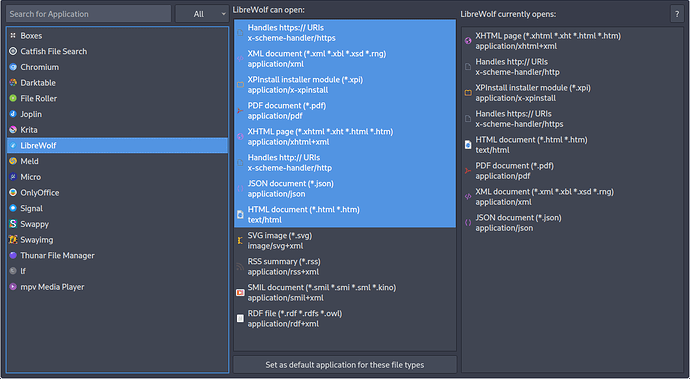This screenshot has height=379, width=690.
Task: Click the Chromium browser icon
Action: (x=13, y=67)
